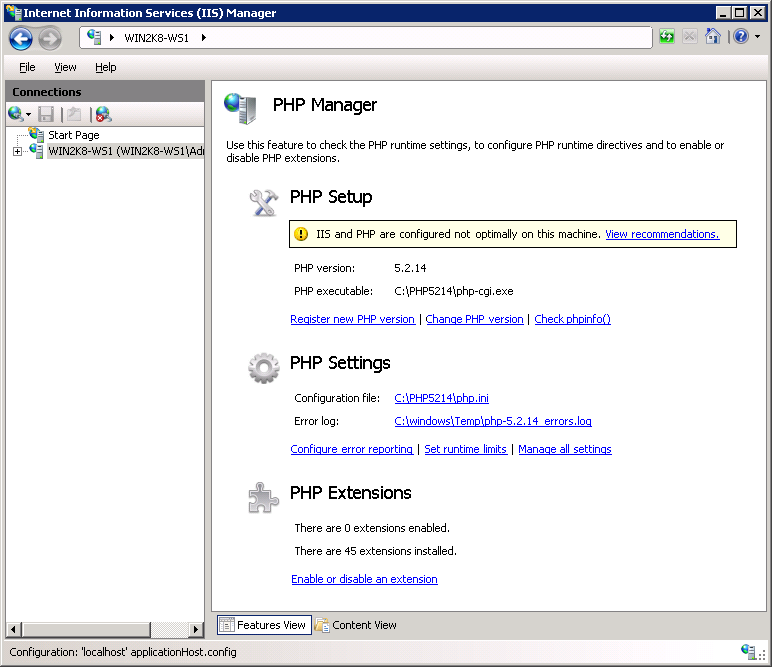Select Start Page in Connections tree
The image size is (772, 667).
point(73,135)
